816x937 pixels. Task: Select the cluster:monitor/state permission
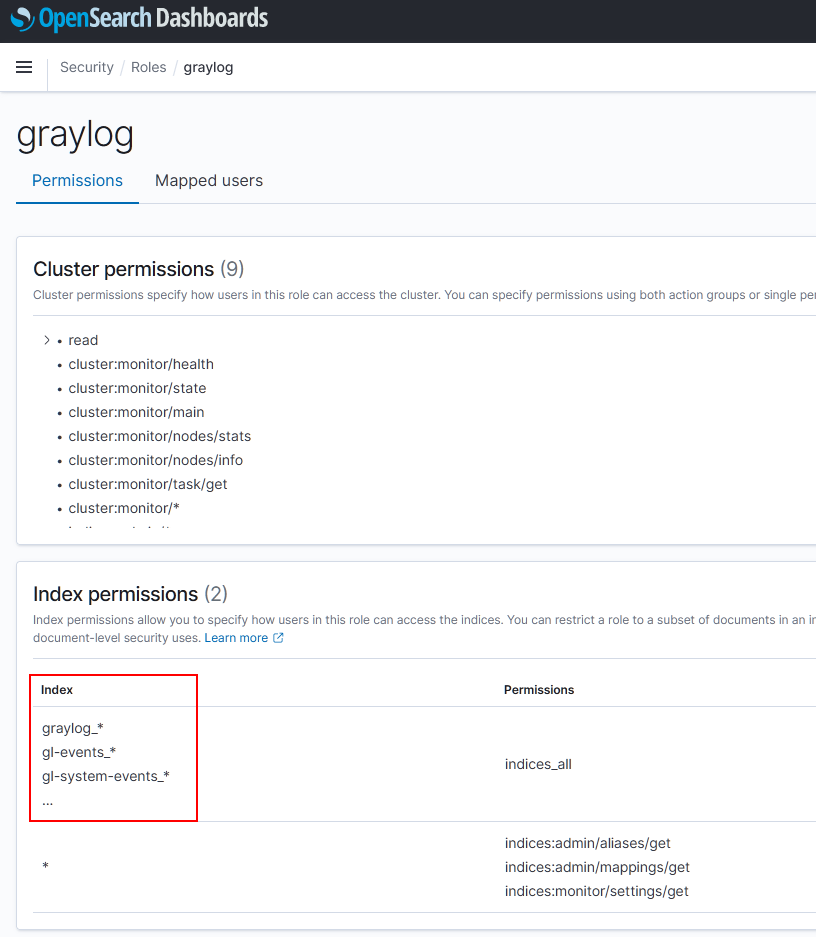point(137,388)
